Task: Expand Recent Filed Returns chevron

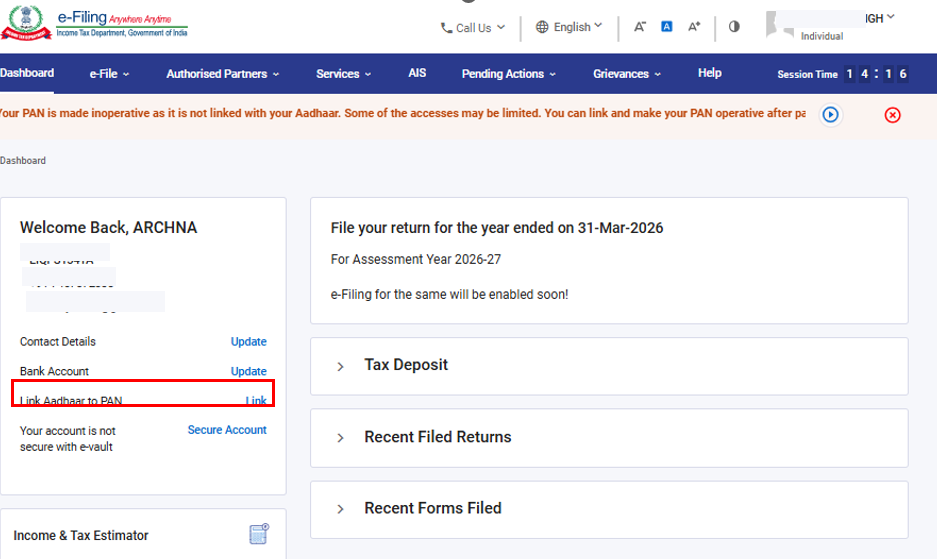Action: point(340,438)
